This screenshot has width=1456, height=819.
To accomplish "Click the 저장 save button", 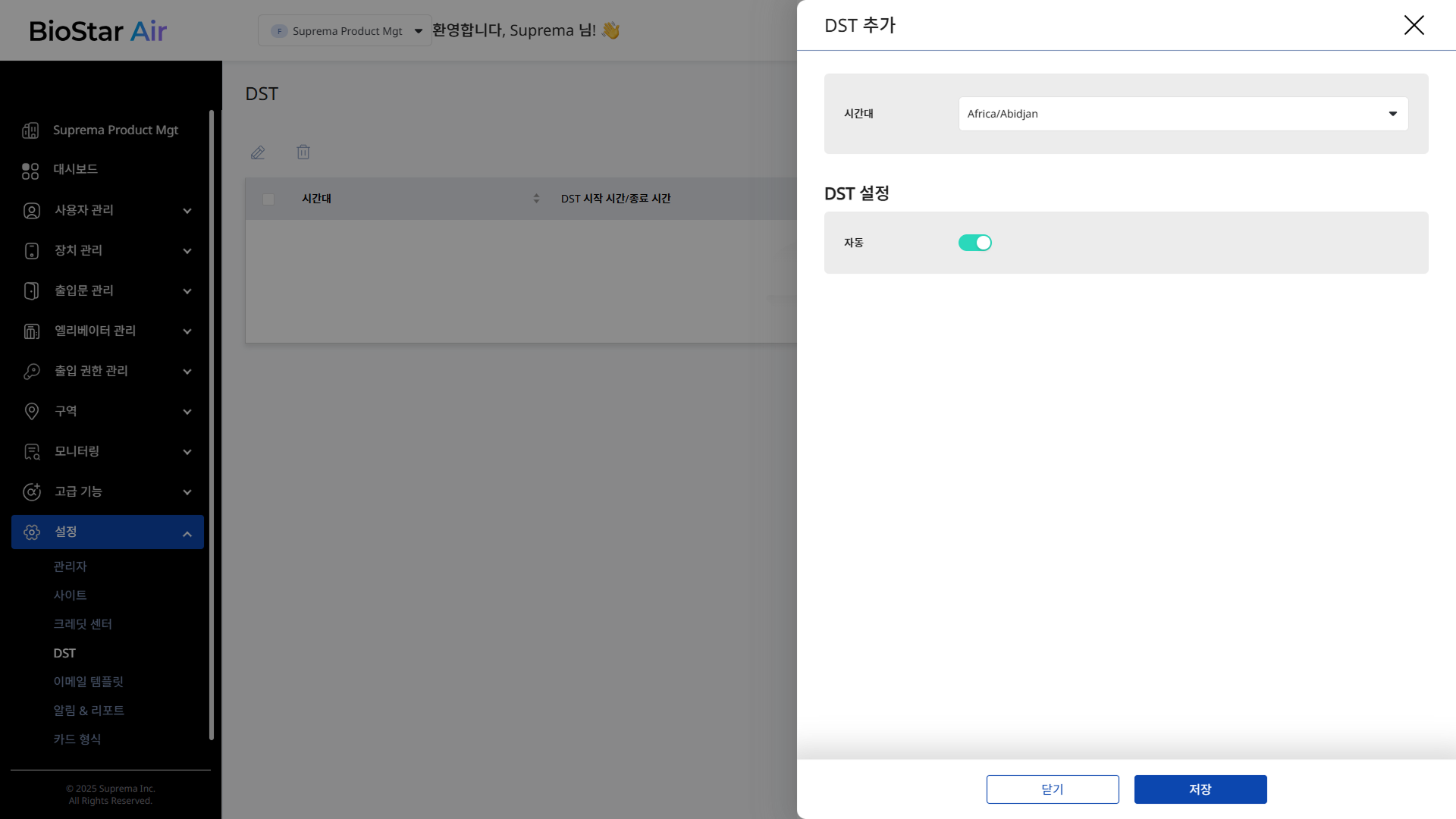I will [x=1200, y=789].
